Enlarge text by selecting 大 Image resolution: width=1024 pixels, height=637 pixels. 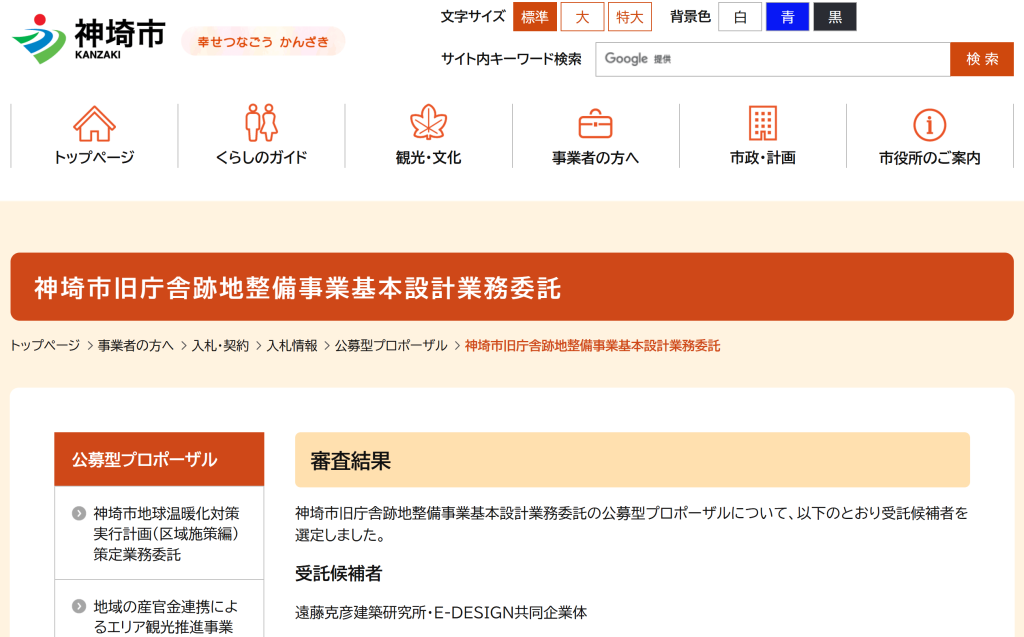(x=582, y=17)
